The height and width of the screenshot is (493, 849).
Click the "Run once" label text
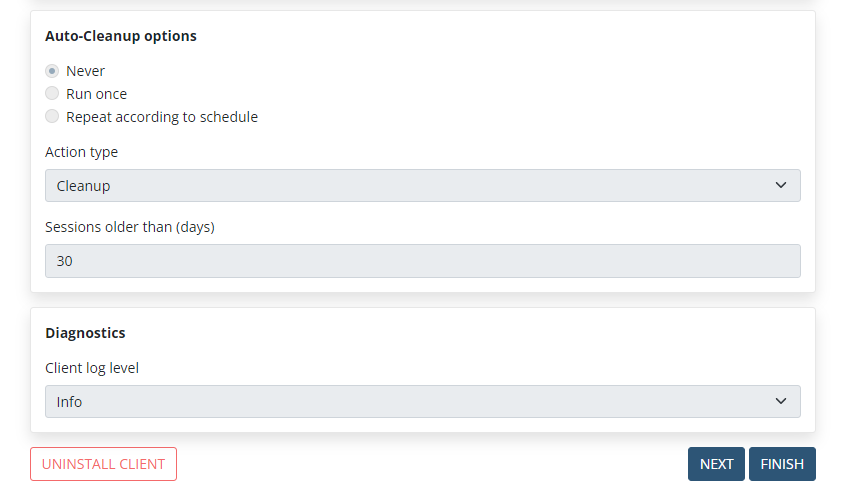(x=96, y=94)
